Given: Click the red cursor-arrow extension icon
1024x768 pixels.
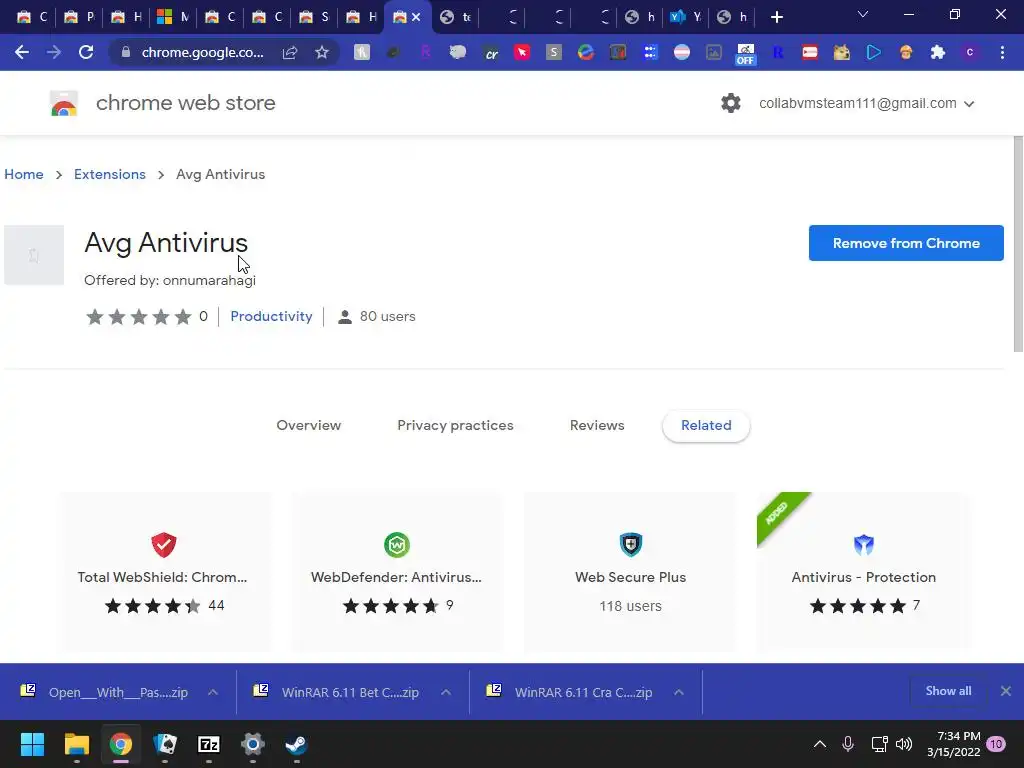Looking at the screenshot, I should pos(522,52).
